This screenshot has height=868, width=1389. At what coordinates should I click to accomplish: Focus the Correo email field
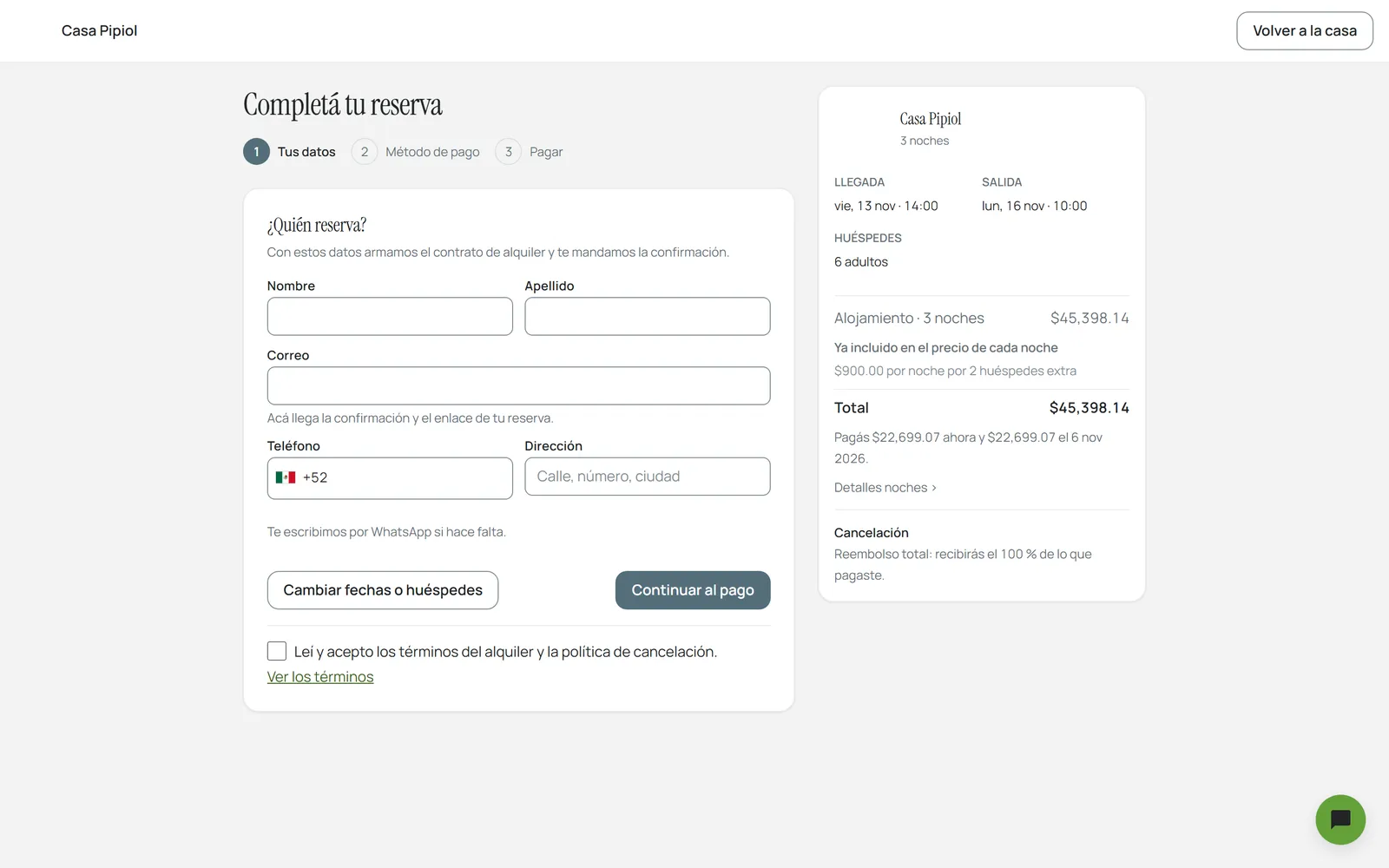[519, 386]
